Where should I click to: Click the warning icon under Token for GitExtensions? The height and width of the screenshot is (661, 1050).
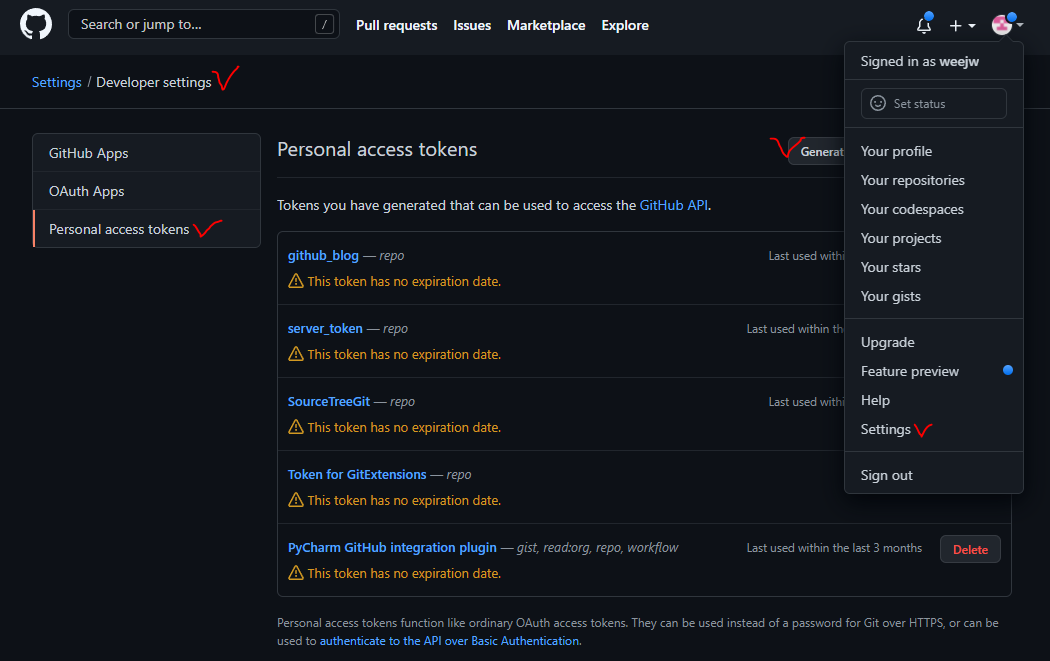295,500
